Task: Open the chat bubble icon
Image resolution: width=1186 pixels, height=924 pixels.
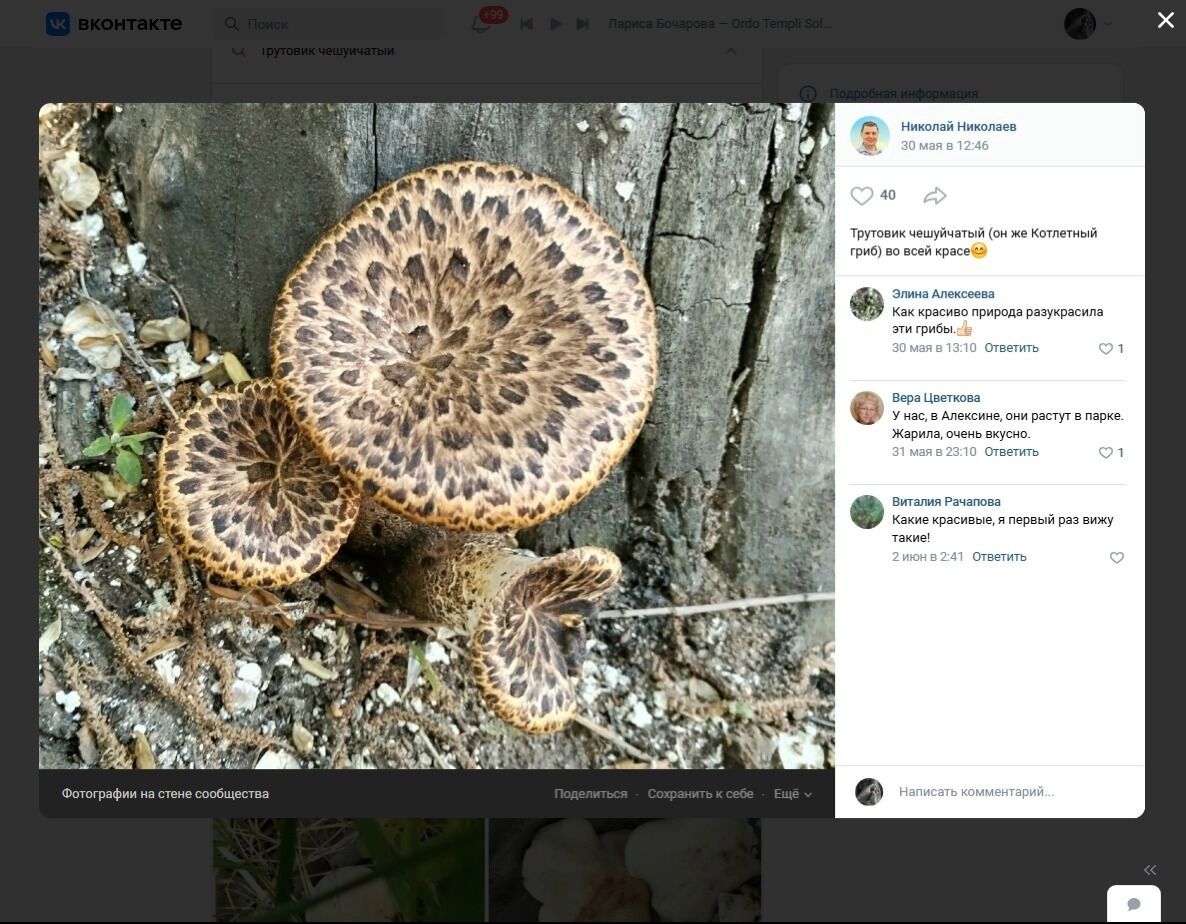Action: (1133, 904)
